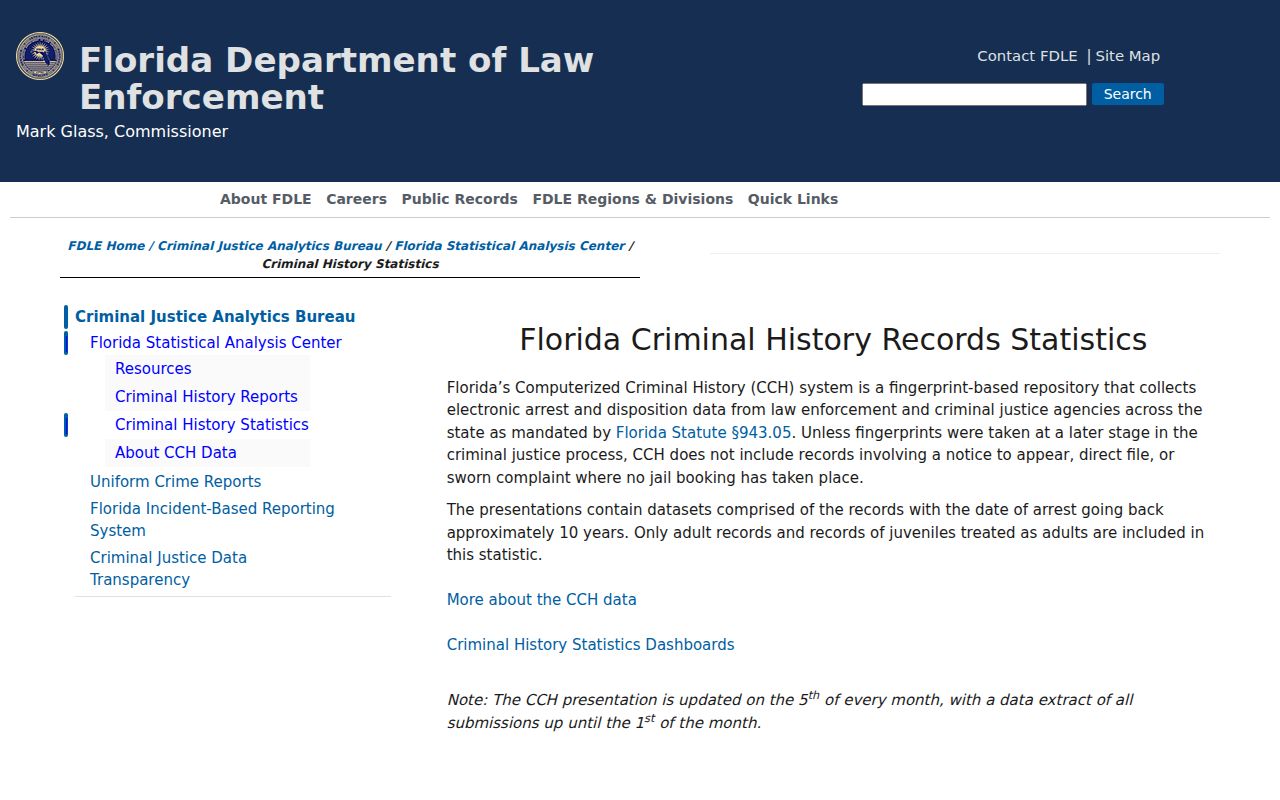Open Criminal Justice Data Transparency link
Image resolution: width=1280 pixels, height=800 pixels.
coord(168,569)
